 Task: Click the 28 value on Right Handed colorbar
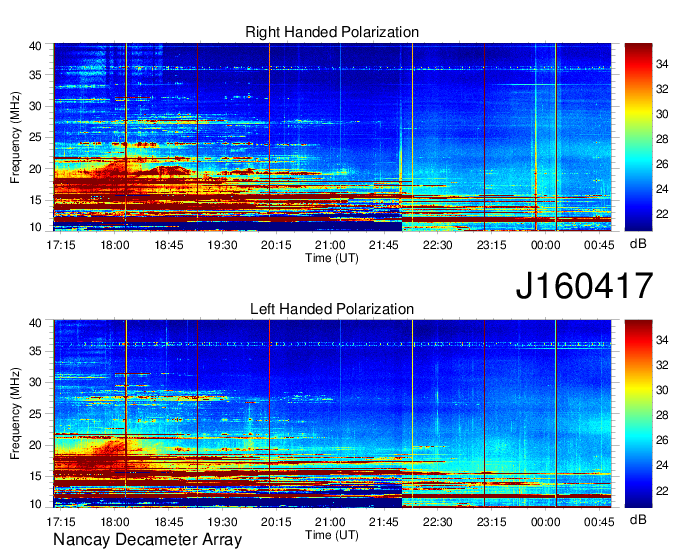point(662,139)
